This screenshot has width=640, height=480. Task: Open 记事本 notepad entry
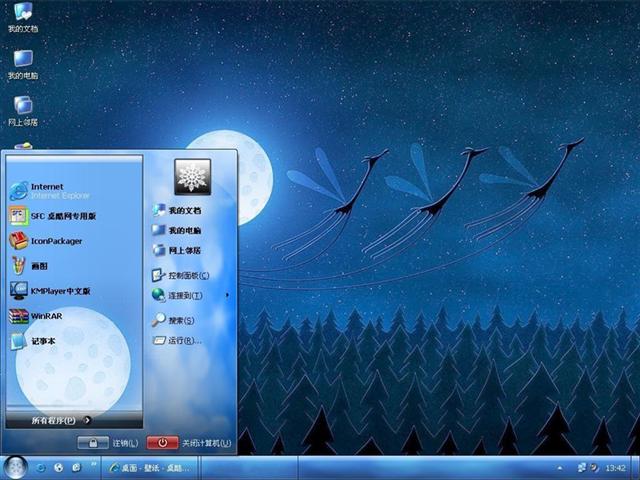click(33, 341)
